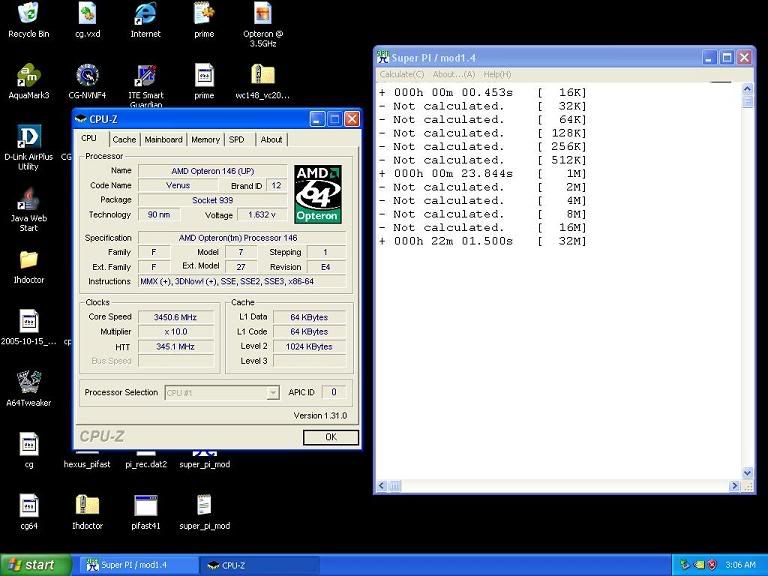Image resolution: width=768 pixels, height=576 pixels.
Task: Click OK in the CPU-Z window
Action: 331,437
